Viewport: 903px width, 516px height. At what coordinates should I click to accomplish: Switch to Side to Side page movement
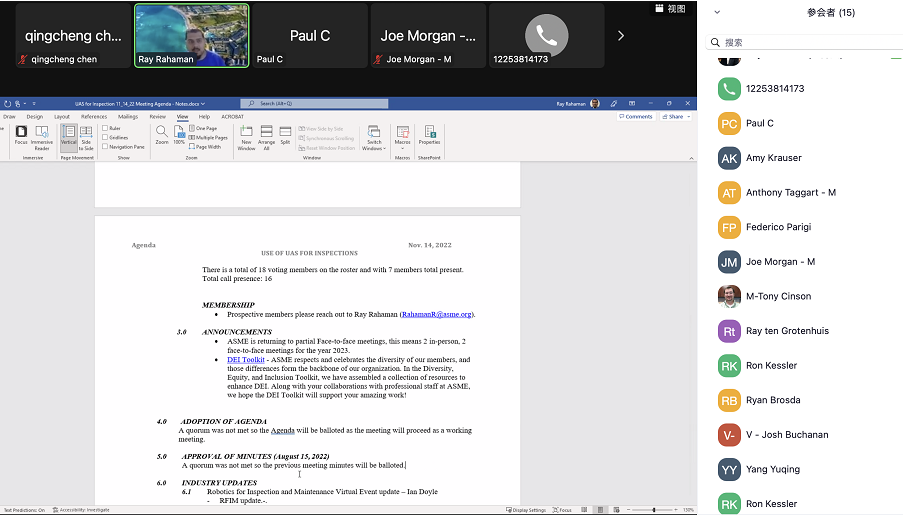tap(86, 138)
